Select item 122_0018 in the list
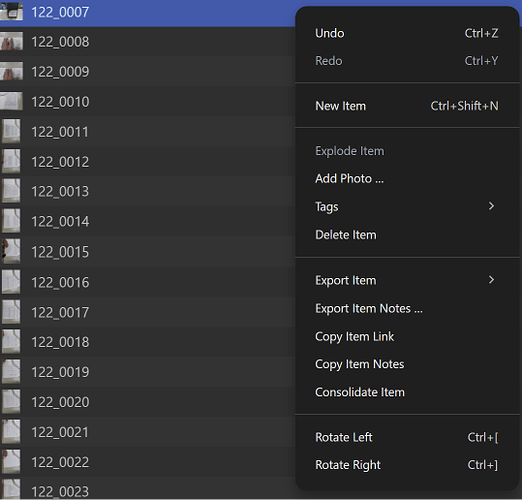The width and height of the screenshot is (523, 500). point(147,342)
